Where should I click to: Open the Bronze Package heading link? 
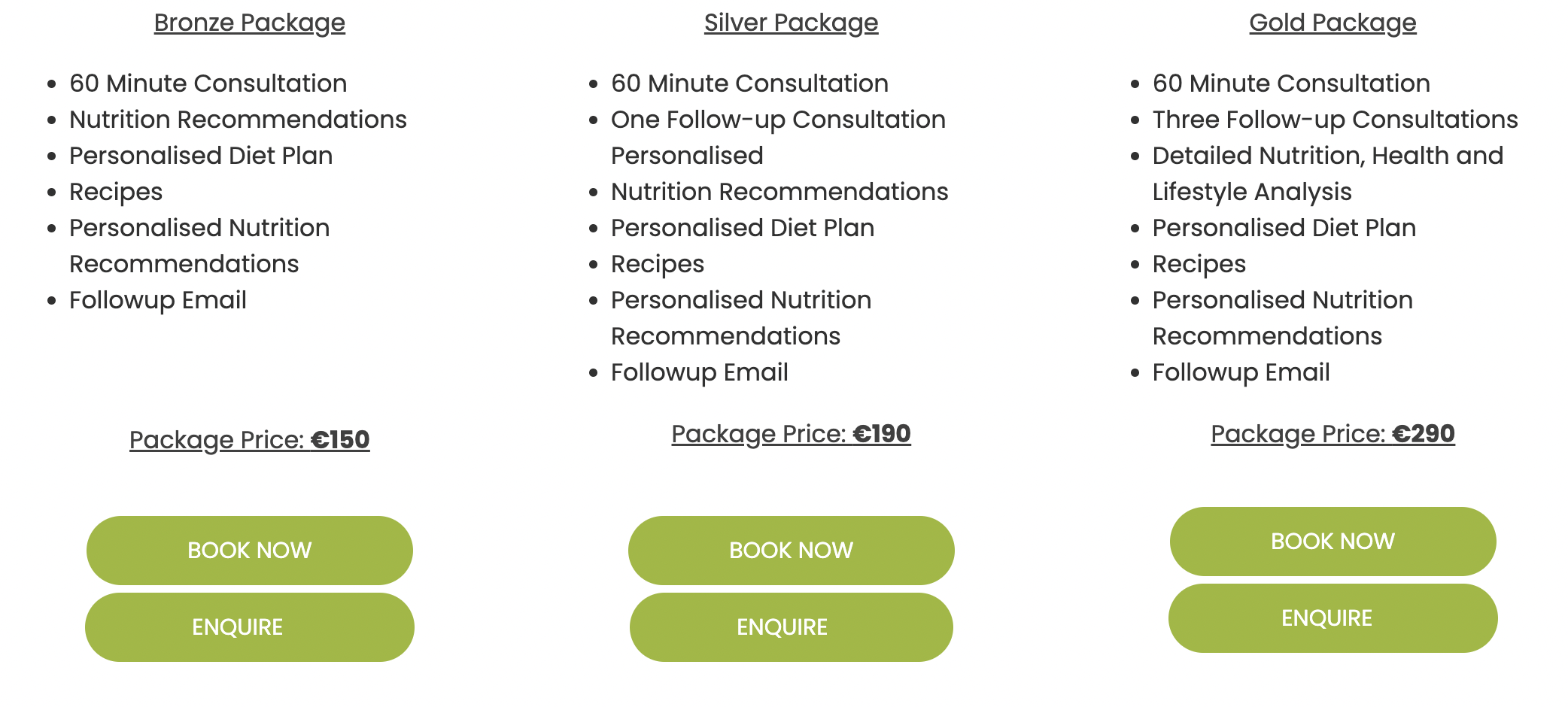coord(249,23)
